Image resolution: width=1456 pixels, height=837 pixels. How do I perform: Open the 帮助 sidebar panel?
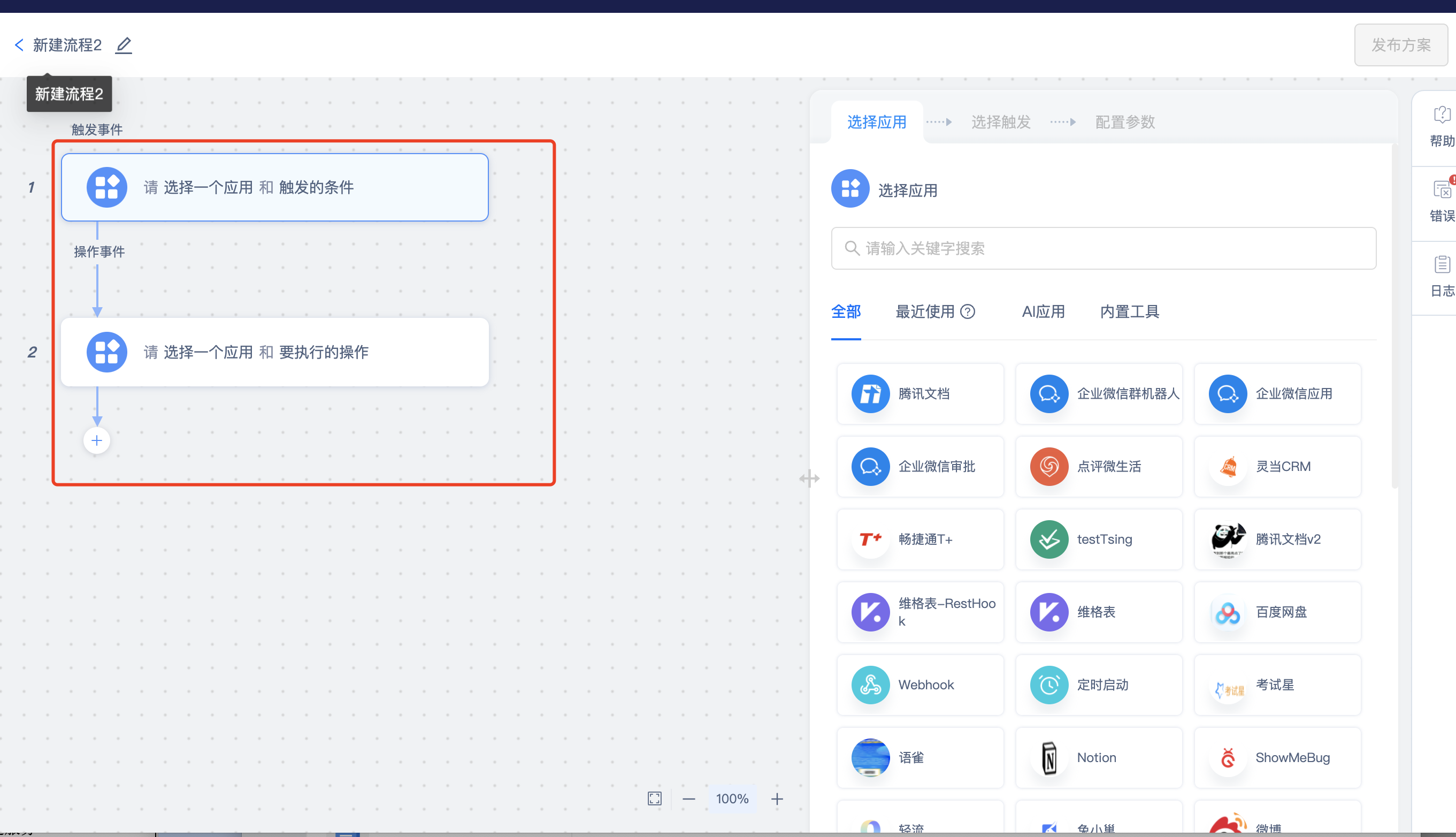pyautogui.click(x=1441, y=127)
